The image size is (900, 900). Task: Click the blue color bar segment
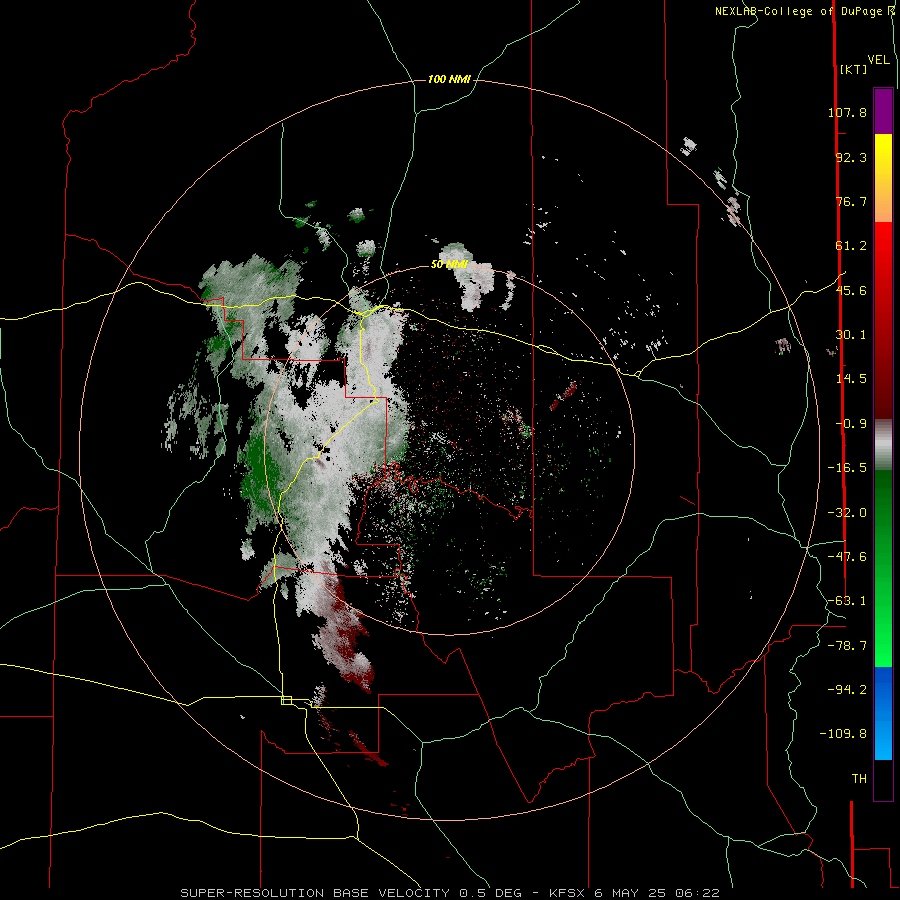pyautogui.click(x=883, y=712)
